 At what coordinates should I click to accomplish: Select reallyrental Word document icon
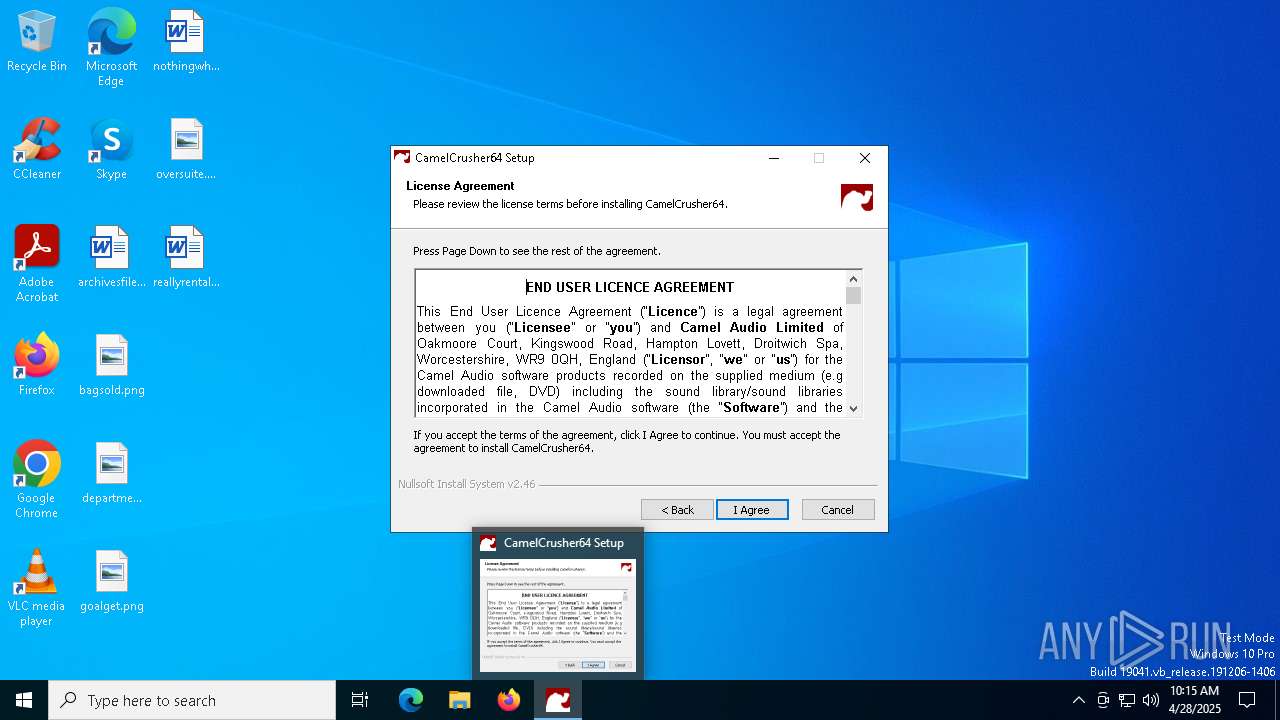click(186, 258)
